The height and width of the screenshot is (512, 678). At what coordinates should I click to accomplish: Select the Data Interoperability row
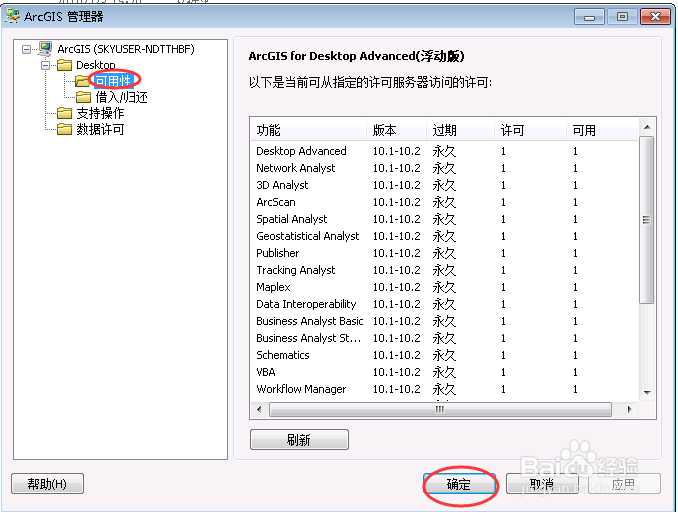click(x=445, y=304)
